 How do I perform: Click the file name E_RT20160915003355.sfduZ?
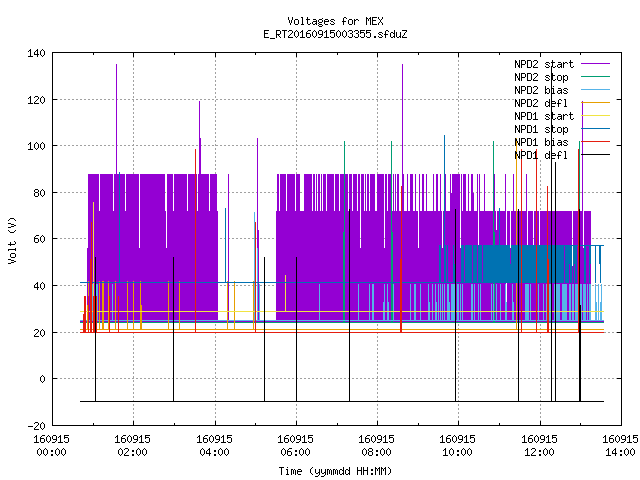point(335,34)
